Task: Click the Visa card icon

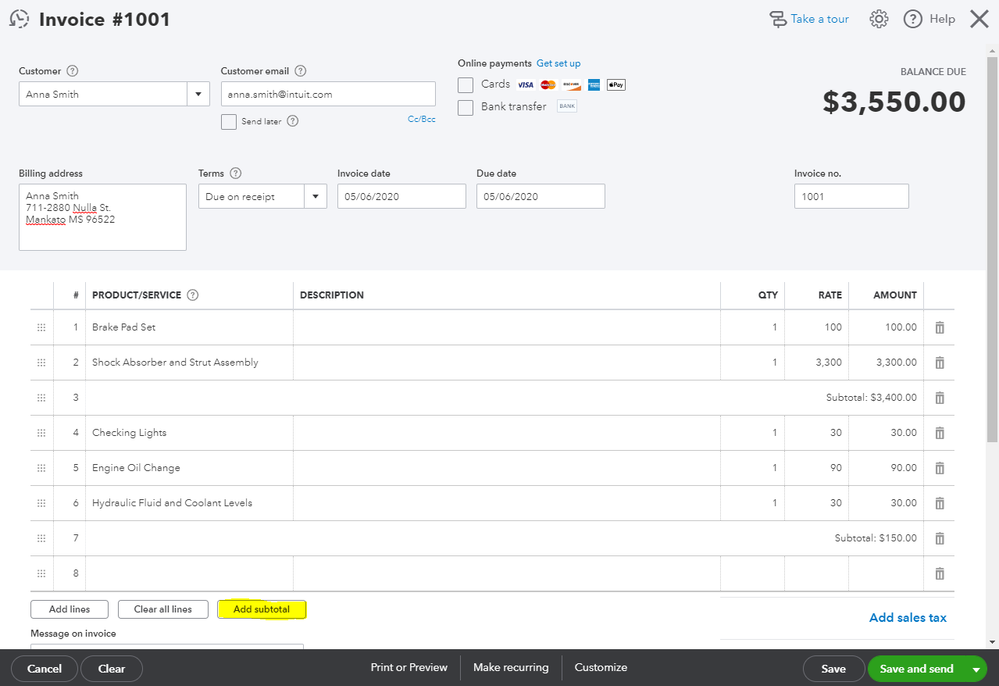Action: click(x=525, y=85)
